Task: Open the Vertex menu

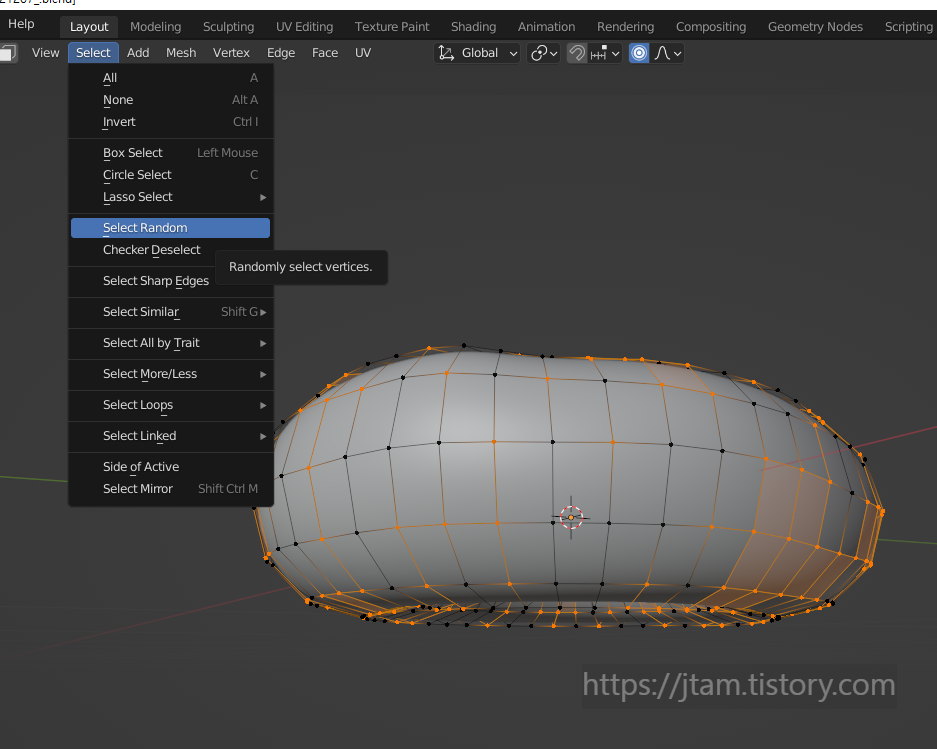Action: tap(231, 53)
